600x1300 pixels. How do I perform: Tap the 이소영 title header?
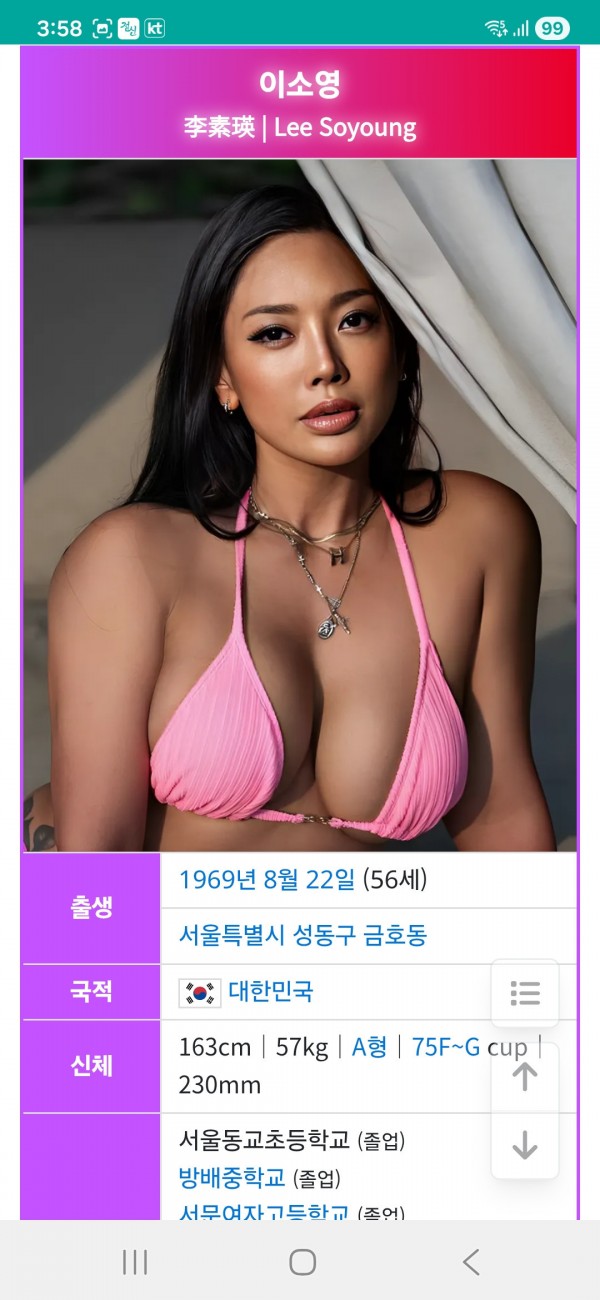(x=300, y=84)
